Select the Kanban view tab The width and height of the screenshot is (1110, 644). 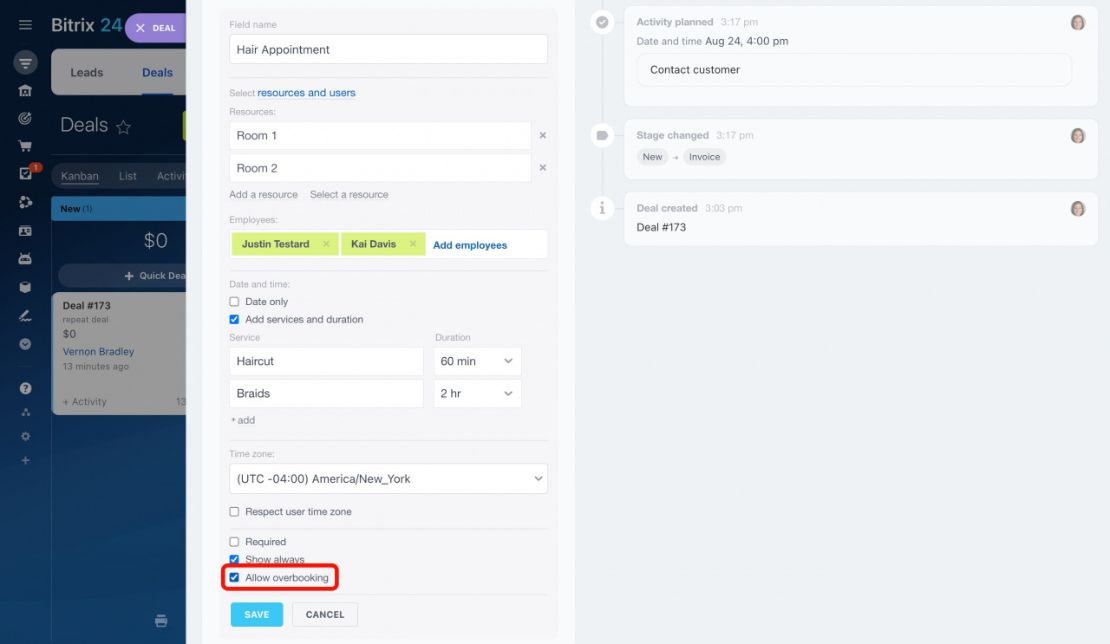79,176
